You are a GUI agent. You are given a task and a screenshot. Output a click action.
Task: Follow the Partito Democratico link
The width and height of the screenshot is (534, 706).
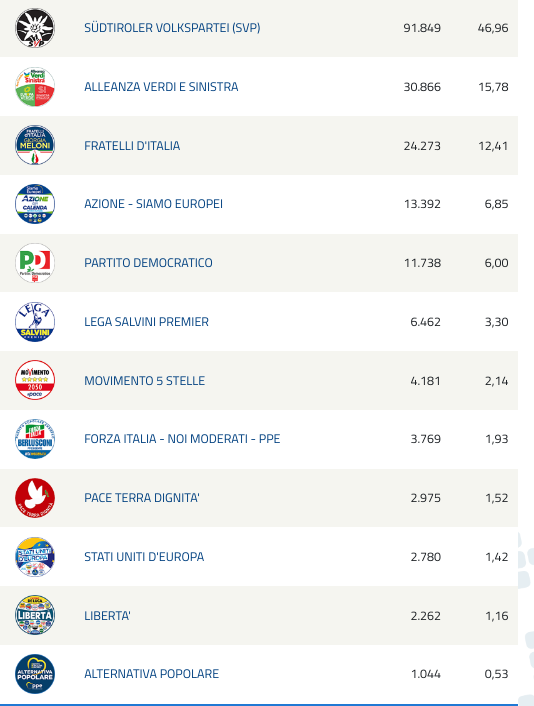pos(148,262)
